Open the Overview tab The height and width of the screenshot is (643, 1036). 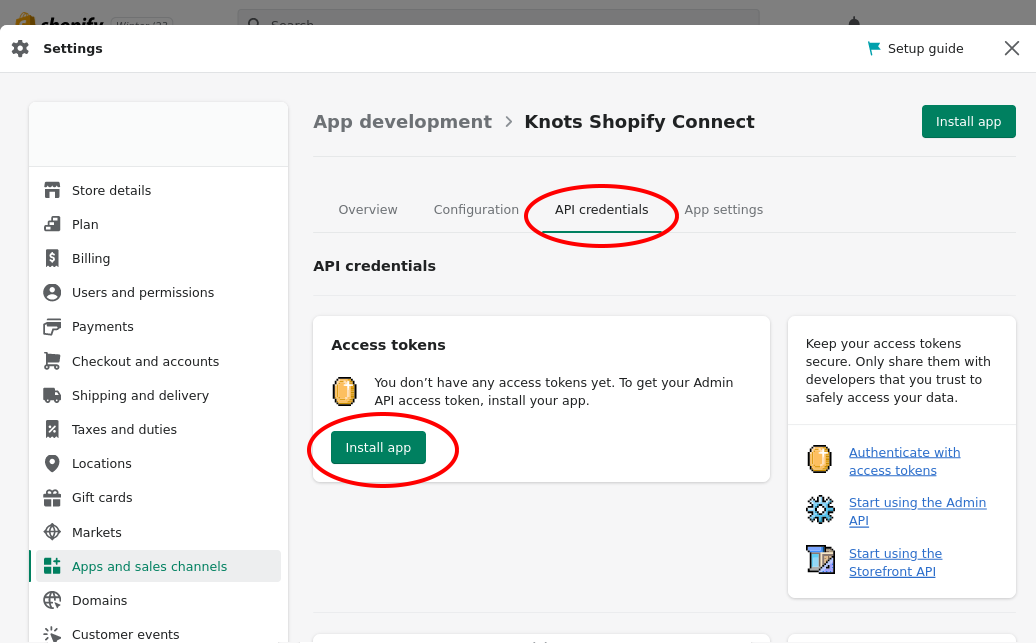[x=368, y=209]
